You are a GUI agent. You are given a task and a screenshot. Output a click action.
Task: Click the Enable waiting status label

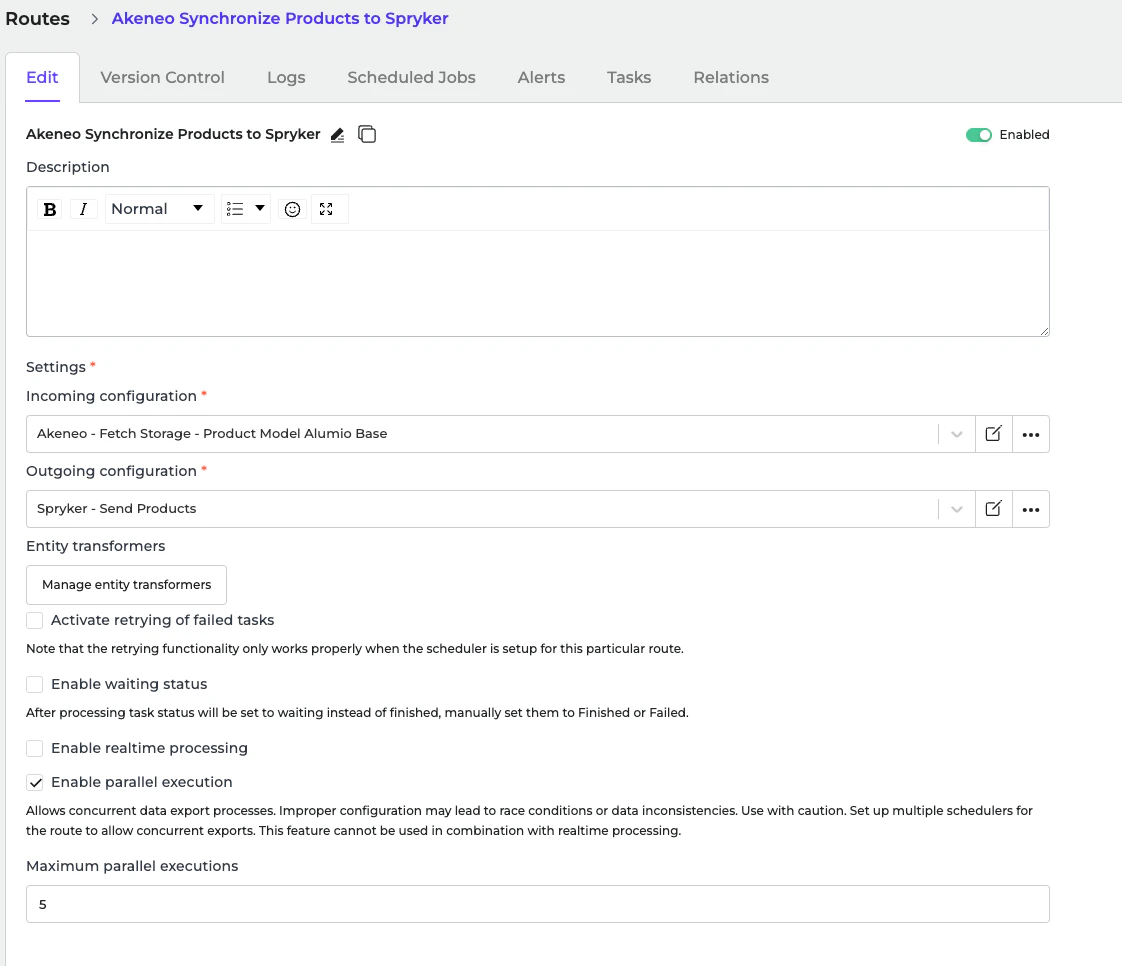(x=129, y=684)
